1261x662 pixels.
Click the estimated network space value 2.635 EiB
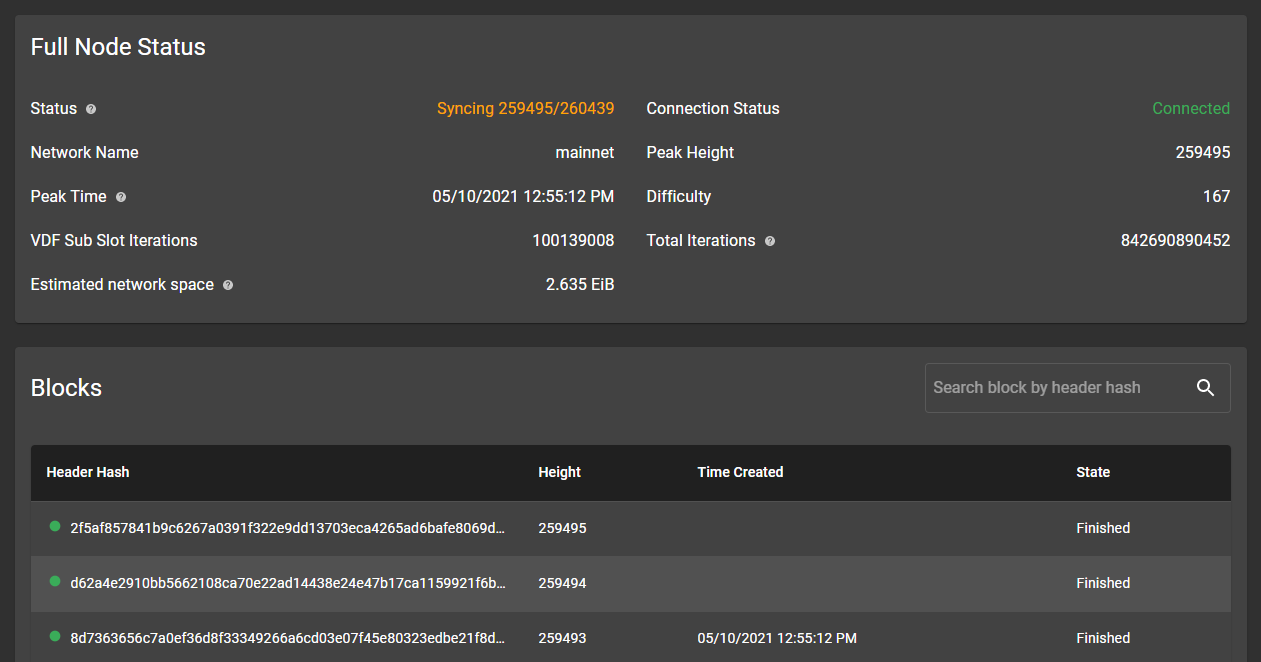tap(580, 285)
